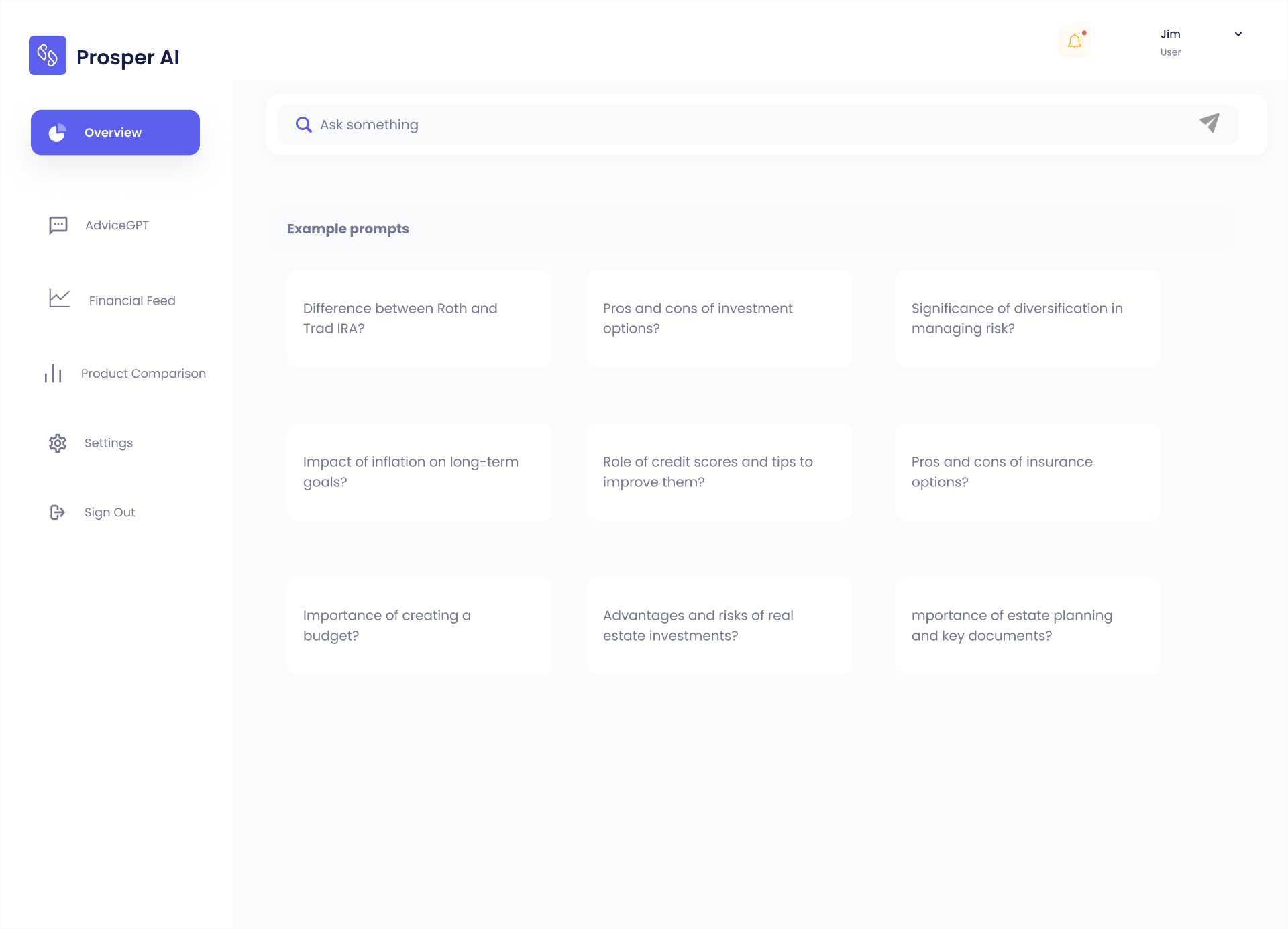Open the Jim user profile menu
Image resolution: width=1288 pixels, height=929 pixels.
1171,42
